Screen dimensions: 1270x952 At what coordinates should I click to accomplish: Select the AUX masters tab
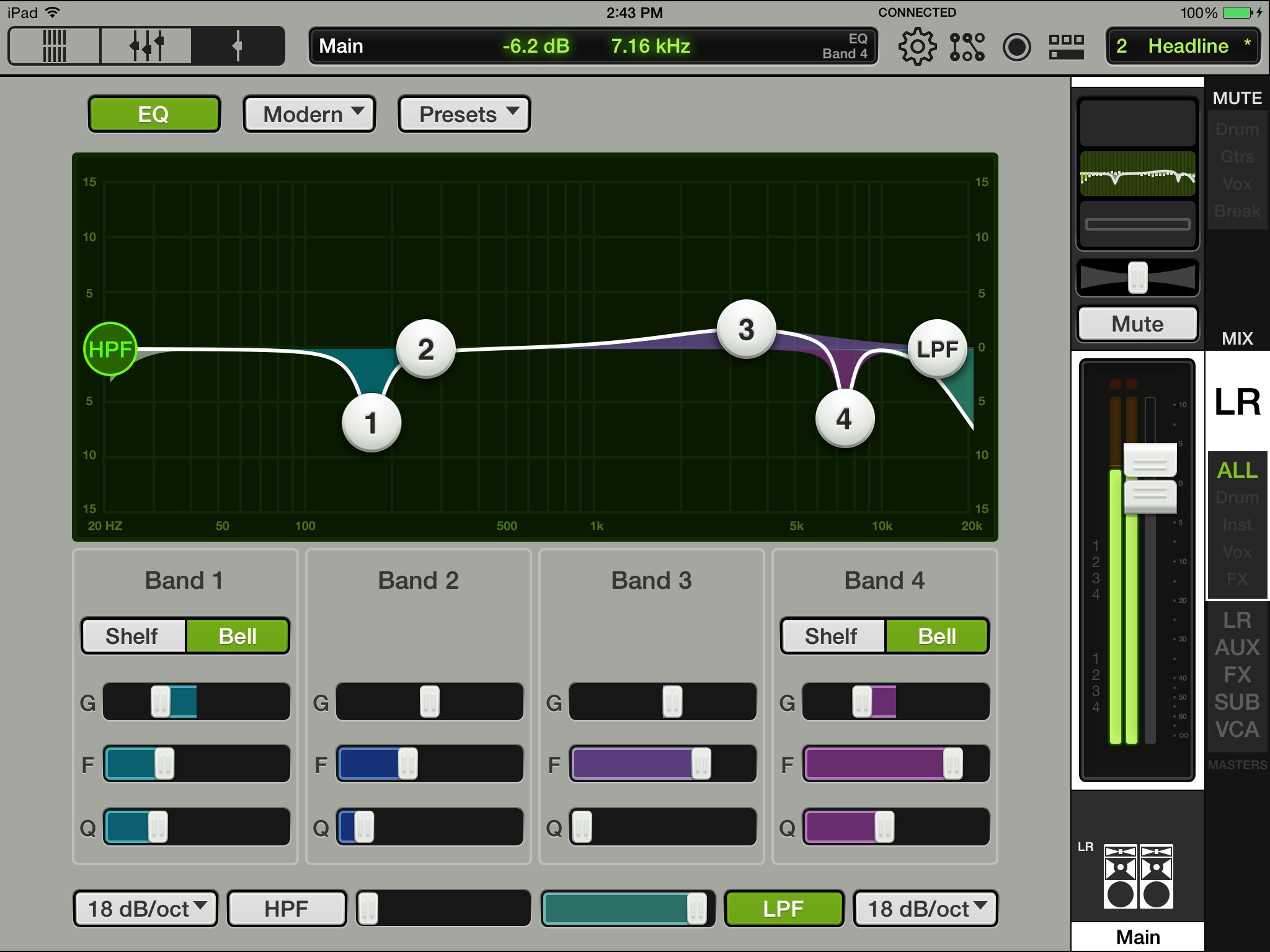tap(1237, 647)
